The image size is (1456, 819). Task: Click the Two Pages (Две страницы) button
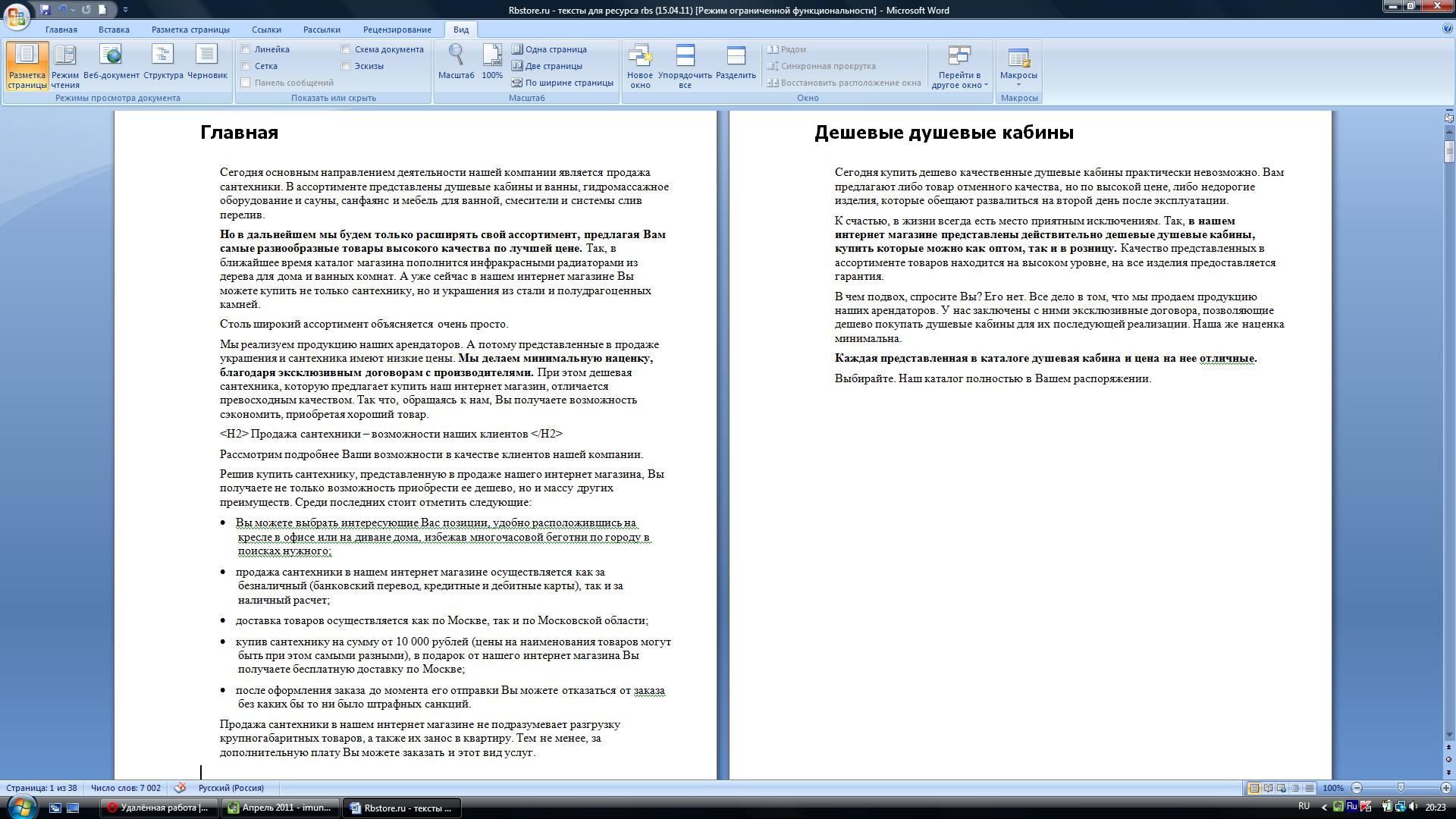(x=547, y=66)
